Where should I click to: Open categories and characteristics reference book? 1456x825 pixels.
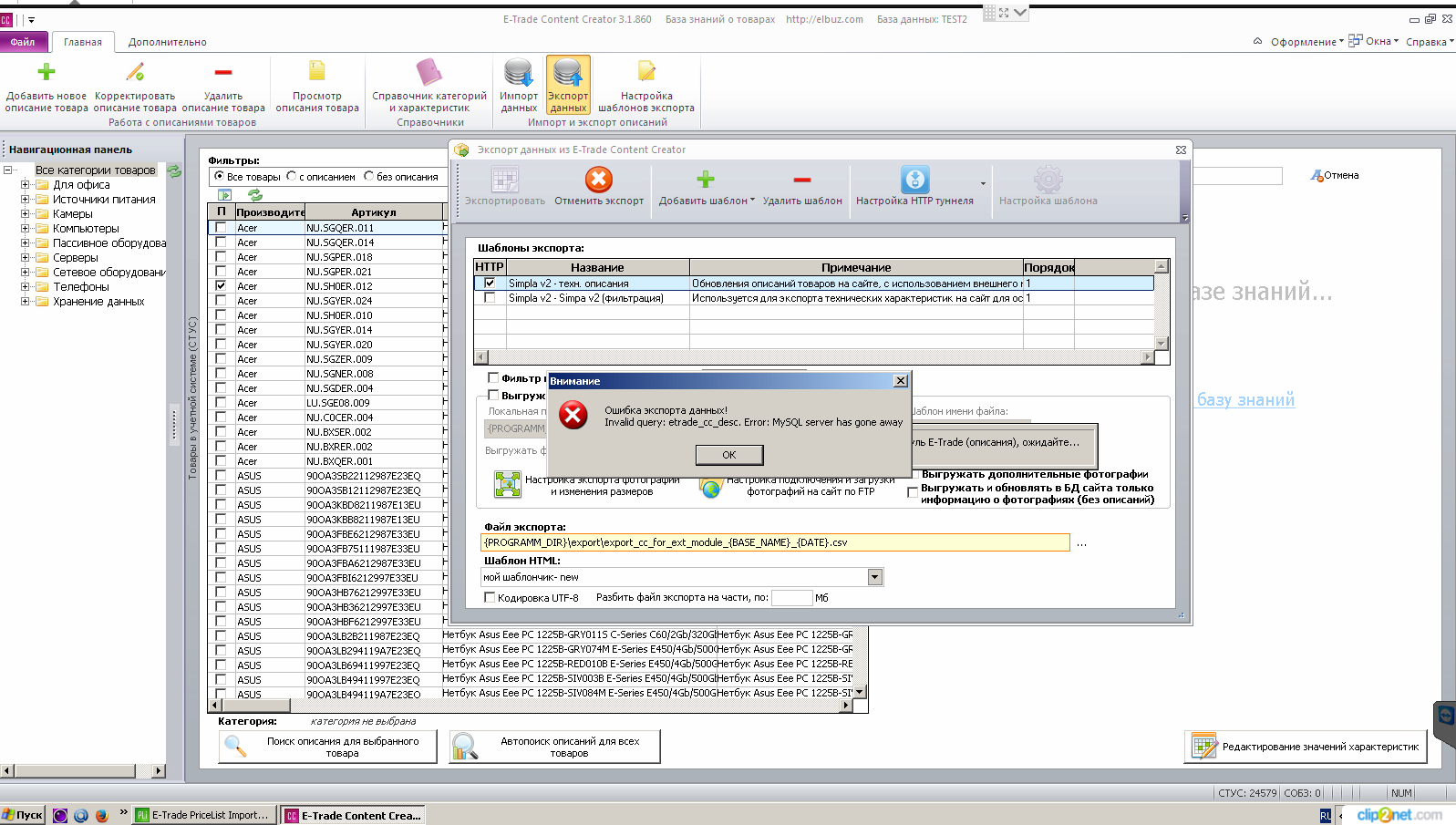[429, 72]
